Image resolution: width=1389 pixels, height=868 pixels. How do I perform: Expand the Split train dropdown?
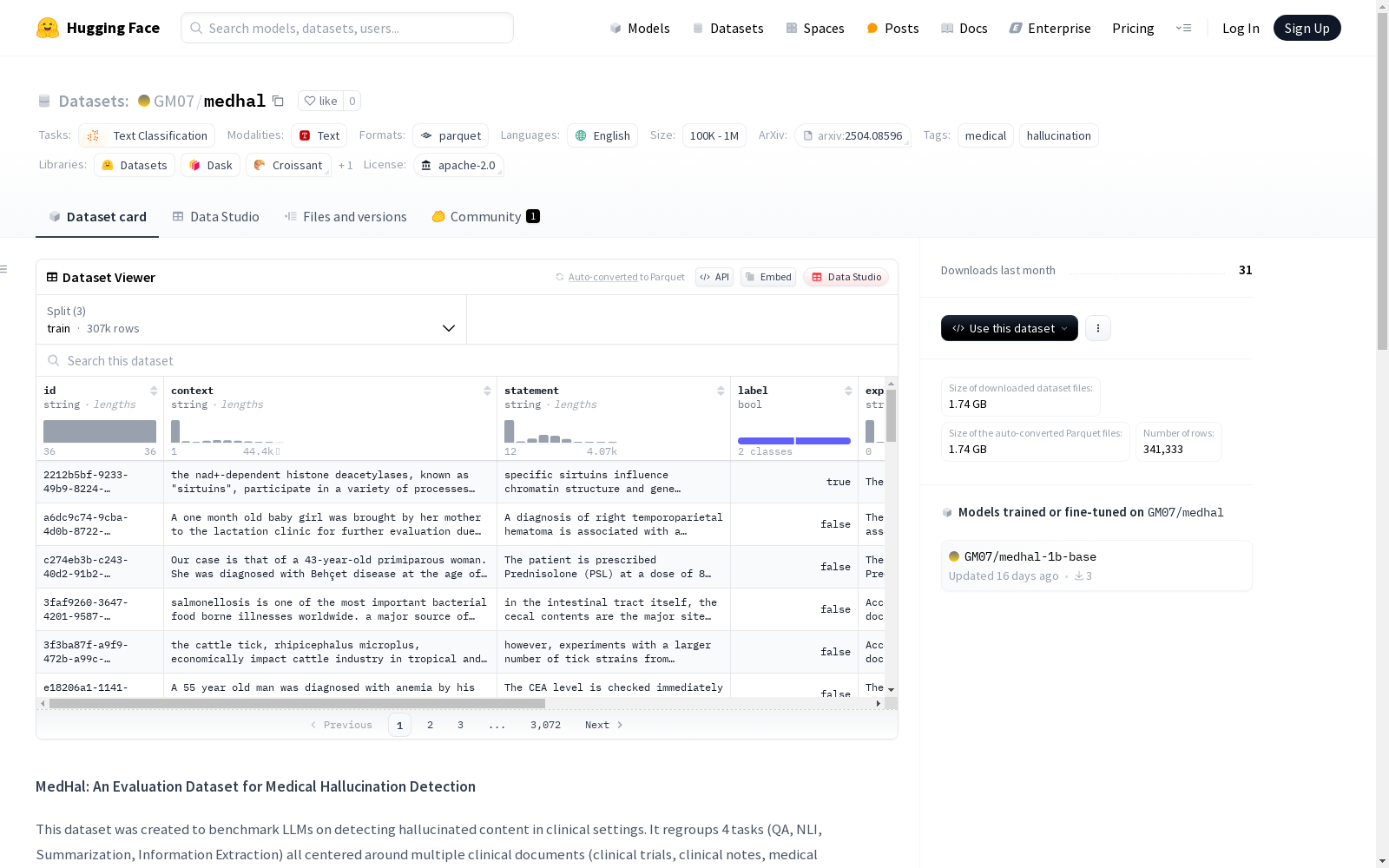point(252,319)
